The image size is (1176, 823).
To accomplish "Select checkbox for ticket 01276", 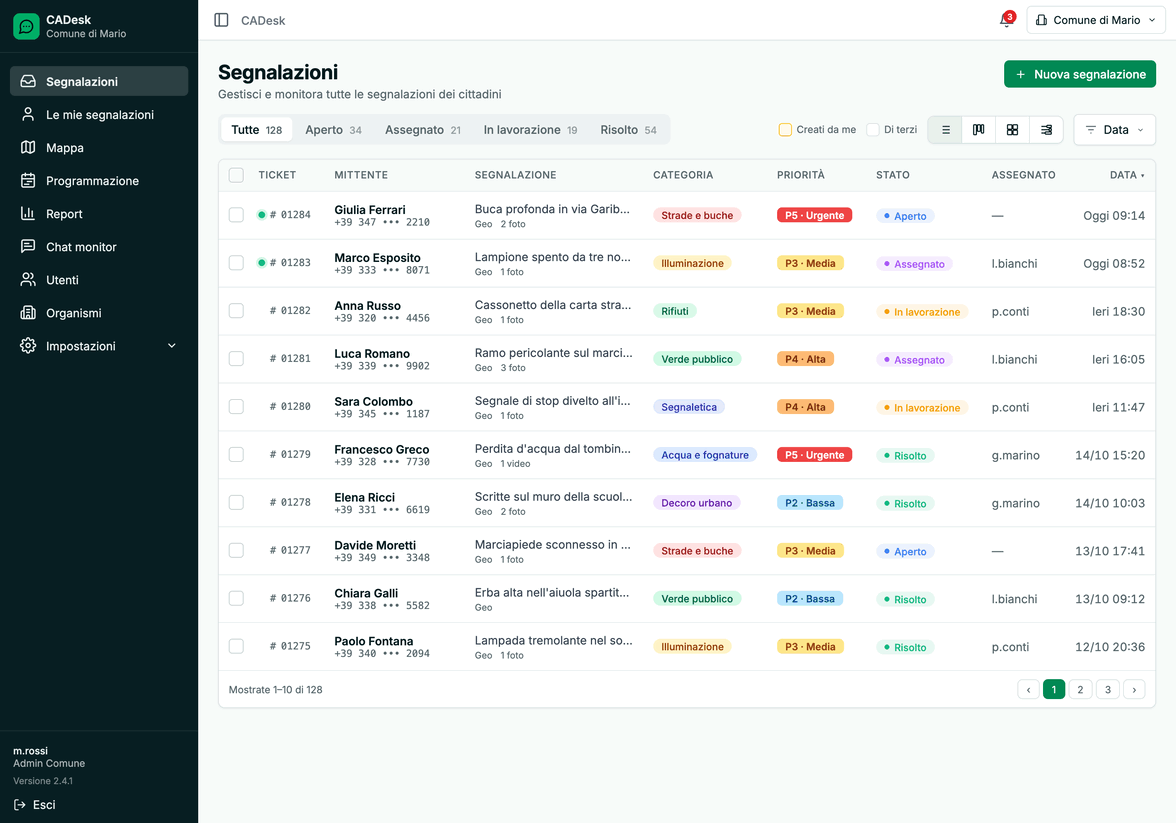I will point(236,598).
